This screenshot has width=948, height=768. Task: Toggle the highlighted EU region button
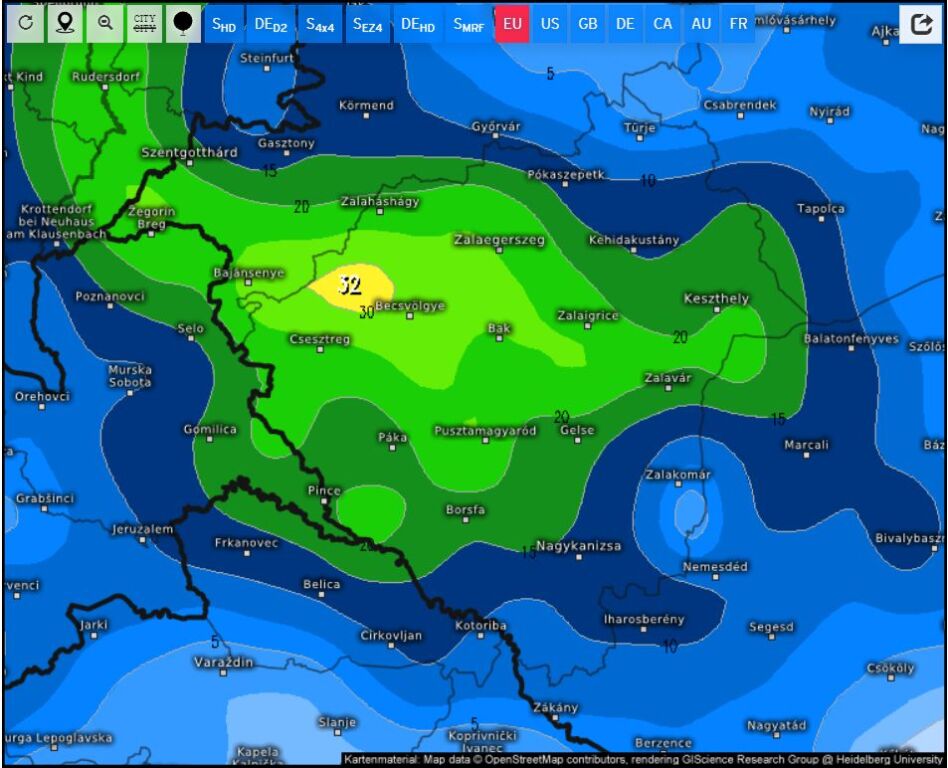pos(512,24)
